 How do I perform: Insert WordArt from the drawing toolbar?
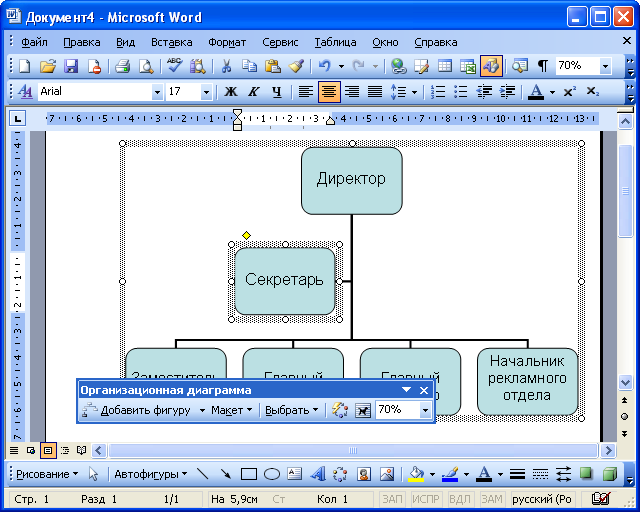[x=317, y=473]
